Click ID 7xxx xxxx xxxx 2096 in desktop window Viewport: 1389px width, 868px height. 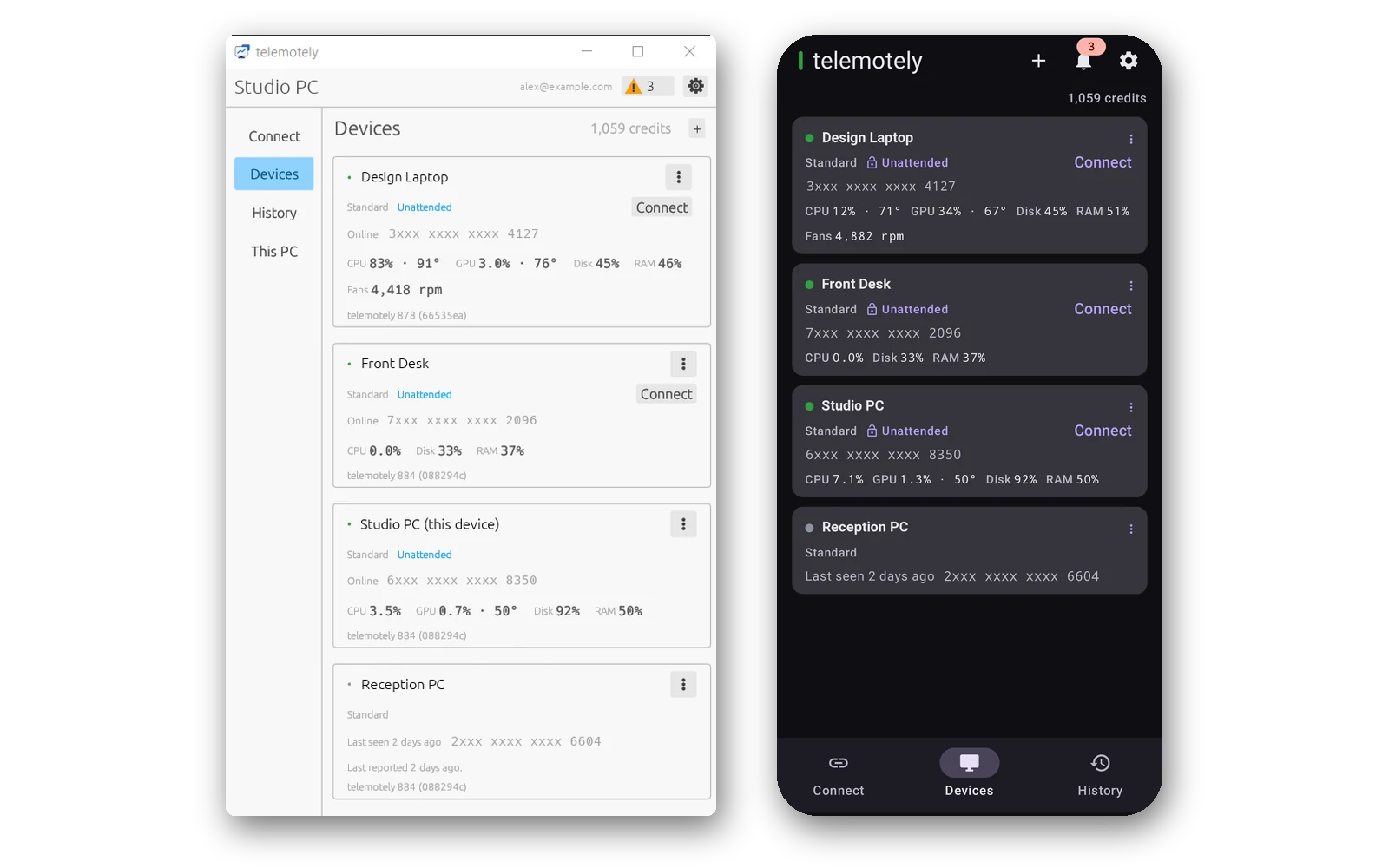[x=462, y=421]
